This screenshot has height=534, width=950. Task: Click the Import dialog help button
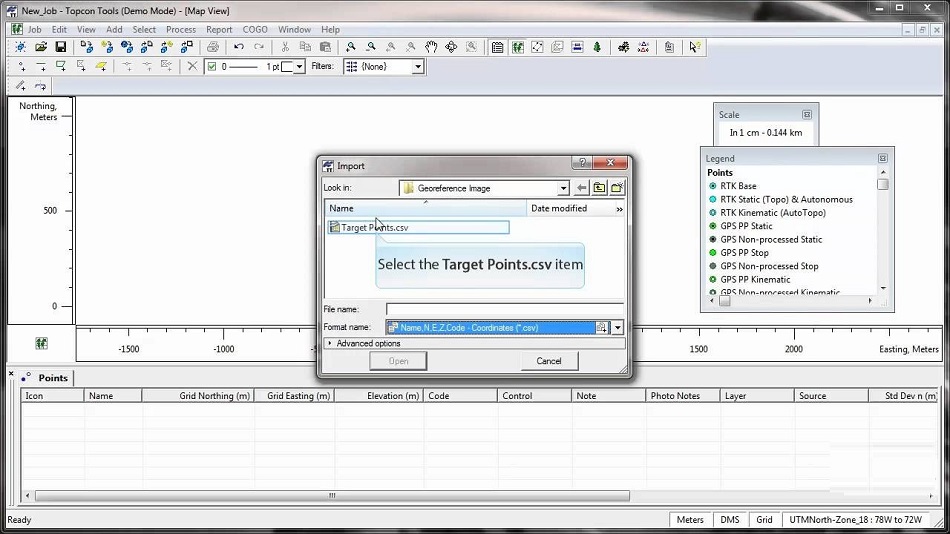point(582,162)
